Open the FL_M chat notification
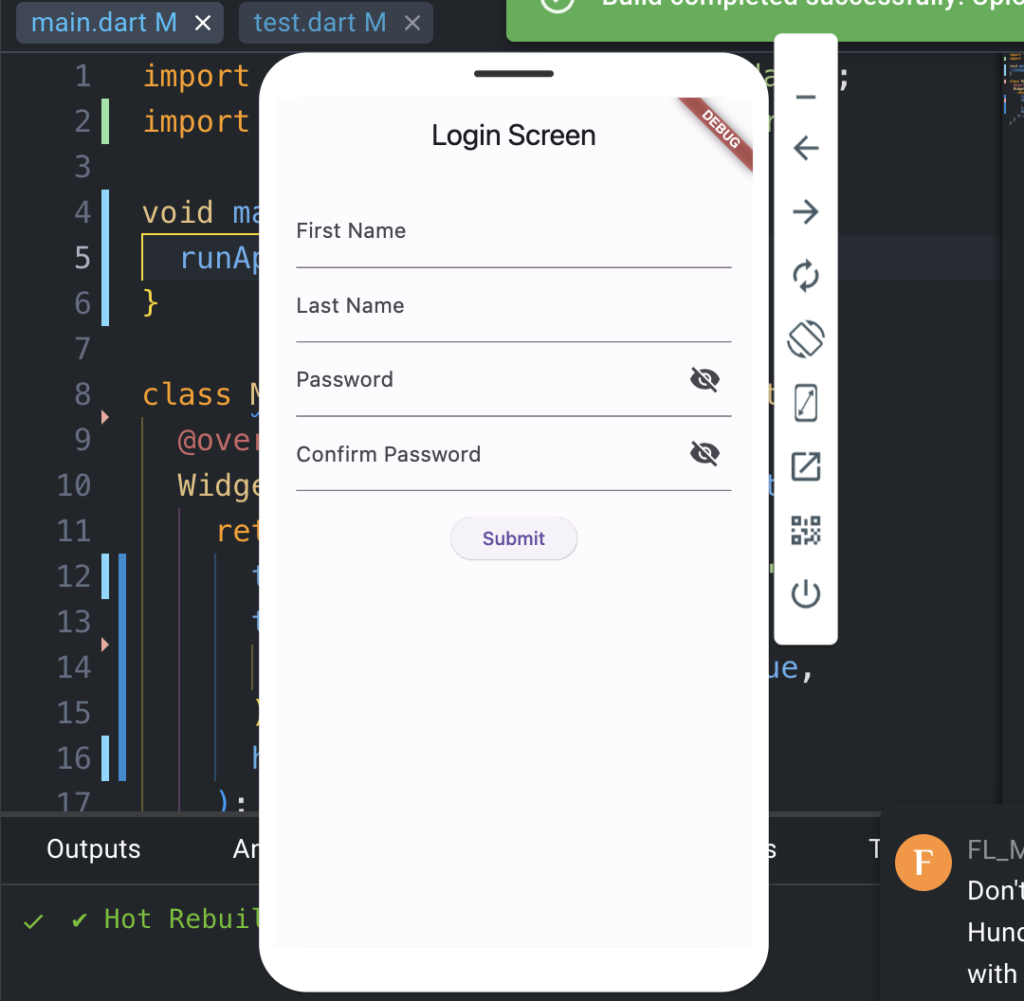Image resolution: width=1024 pixels, height=1001 pixels. pos(922,862)
